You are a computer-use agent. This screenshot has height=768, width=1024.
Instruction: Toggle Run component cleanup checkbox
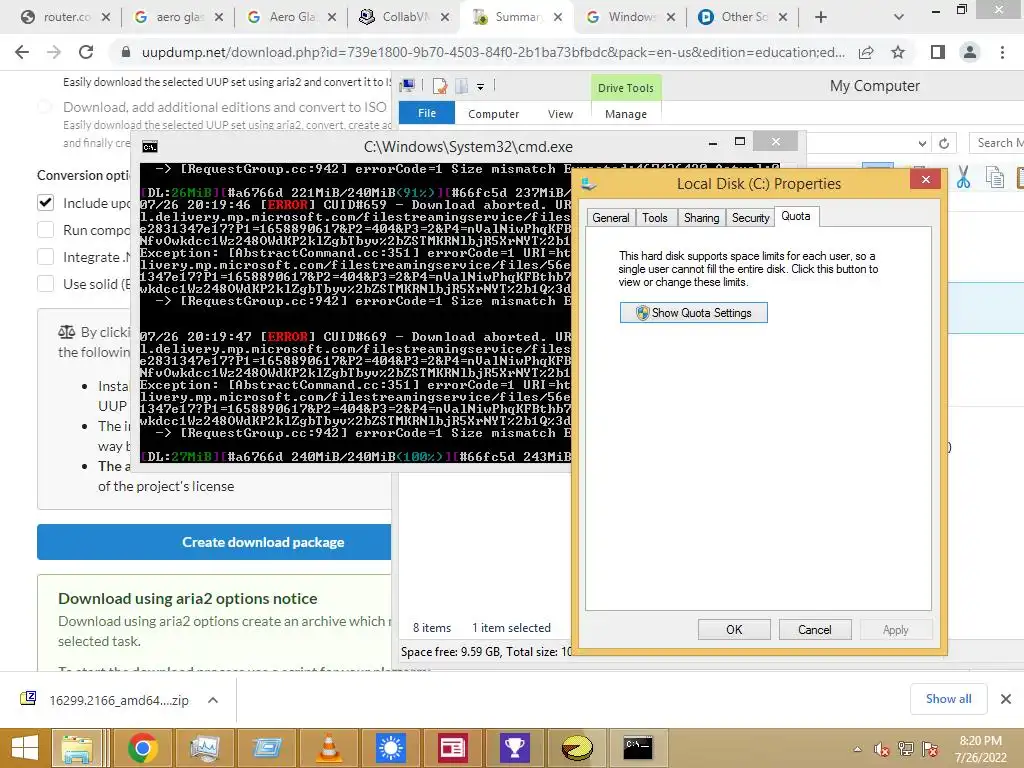[x=45, y=230]
